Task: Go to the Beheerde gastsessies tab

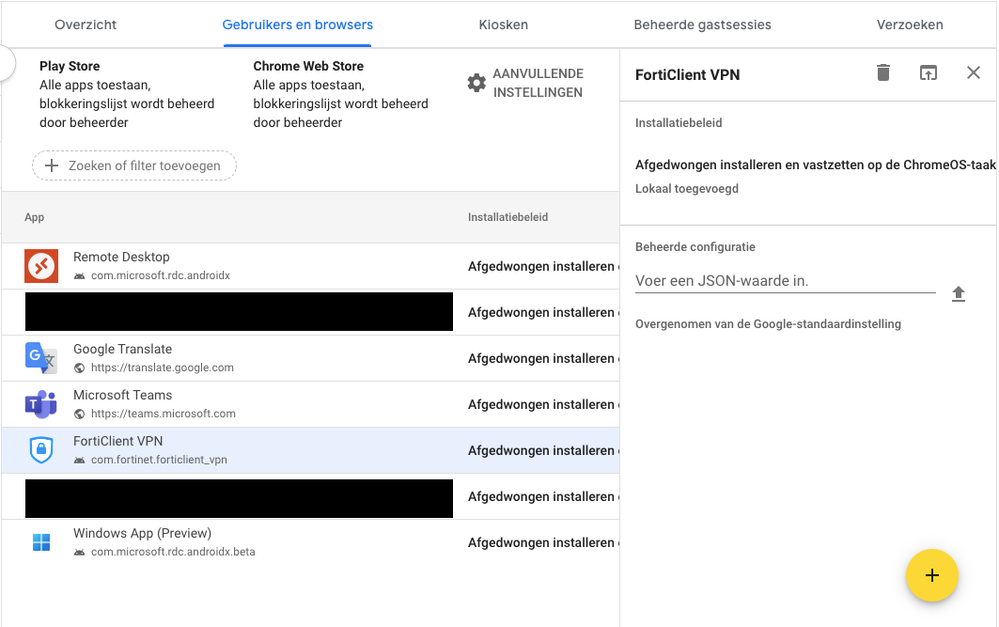Action: (x=702, y=24)
